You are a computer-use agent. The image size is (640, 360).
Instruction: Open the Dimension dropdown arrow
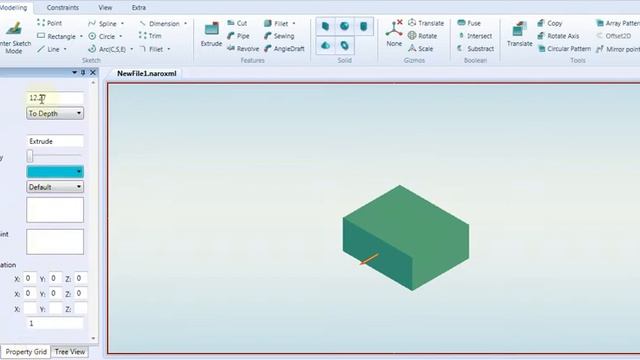(x=185, y=23)
